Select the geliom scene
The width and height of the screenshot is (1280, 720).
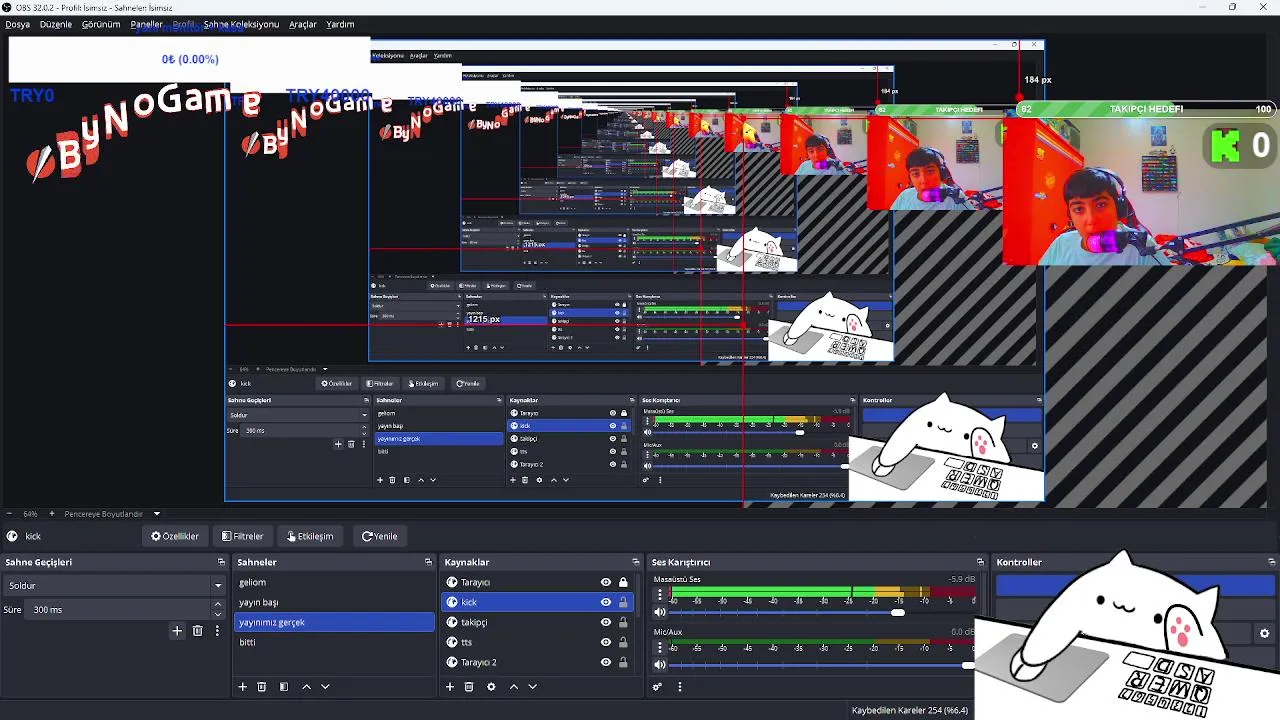point(334,582)
